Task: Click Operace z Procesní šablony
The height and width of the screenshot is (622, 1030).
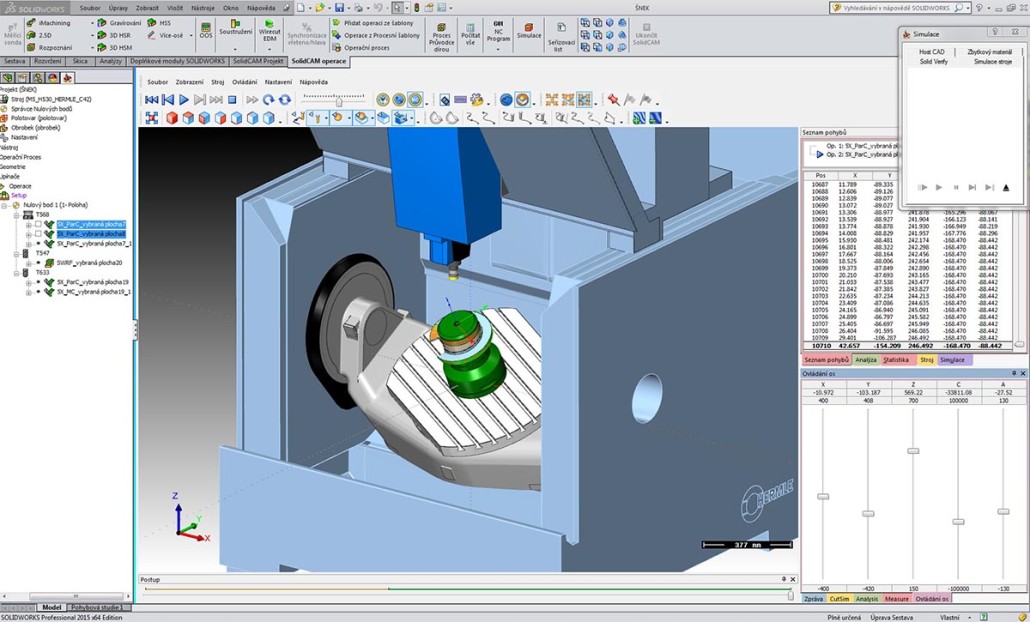Action: (x=376, y=35)
